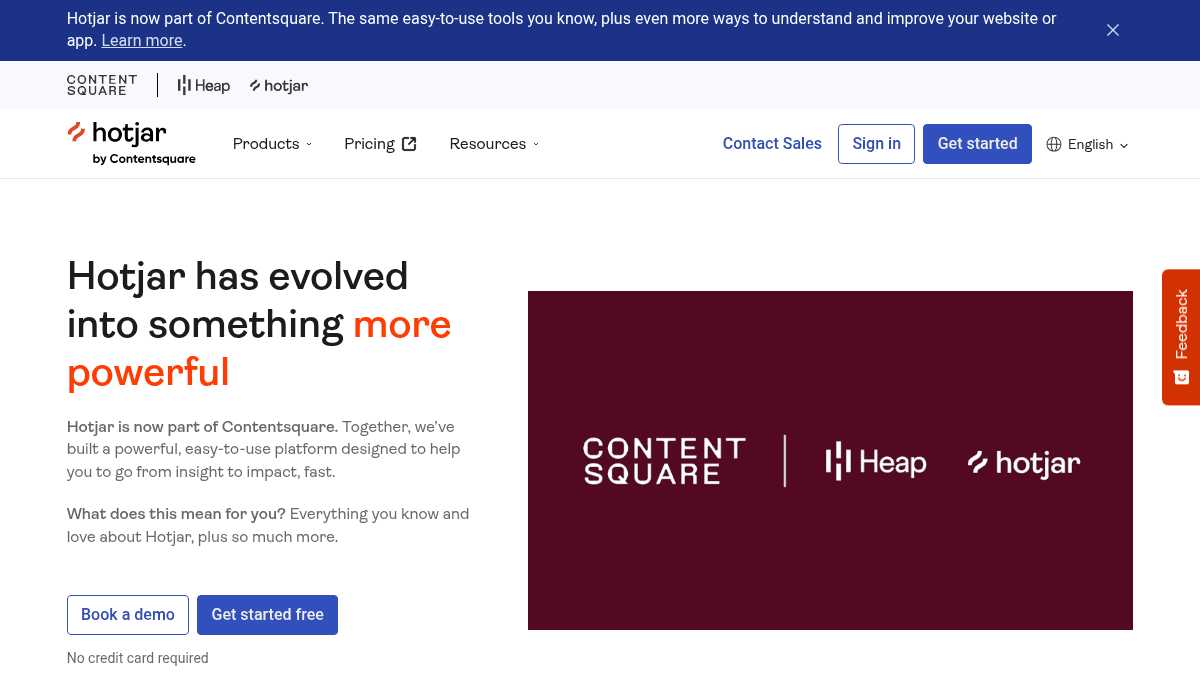Dismiss the Contentsquare announcement banner
The image size is (1200, 675).
pyautogui.click(x=1113, y=30)
